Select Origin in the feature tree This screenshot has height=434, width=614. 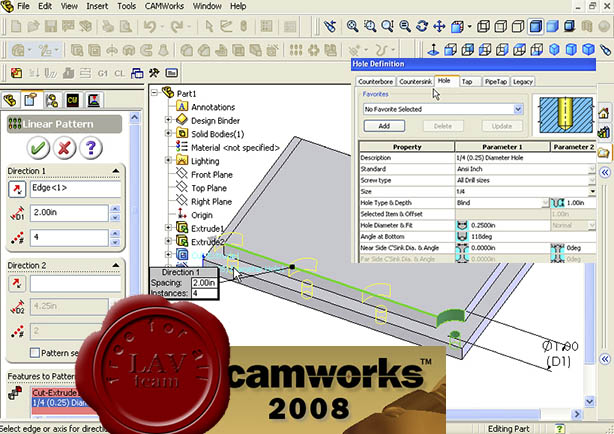coord(202,215)
